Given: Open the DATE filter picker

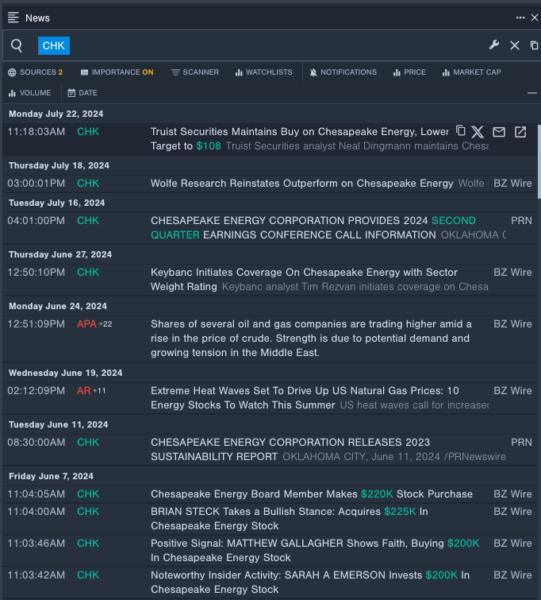Looking at the screenshot, I should [x=82, y=93].
